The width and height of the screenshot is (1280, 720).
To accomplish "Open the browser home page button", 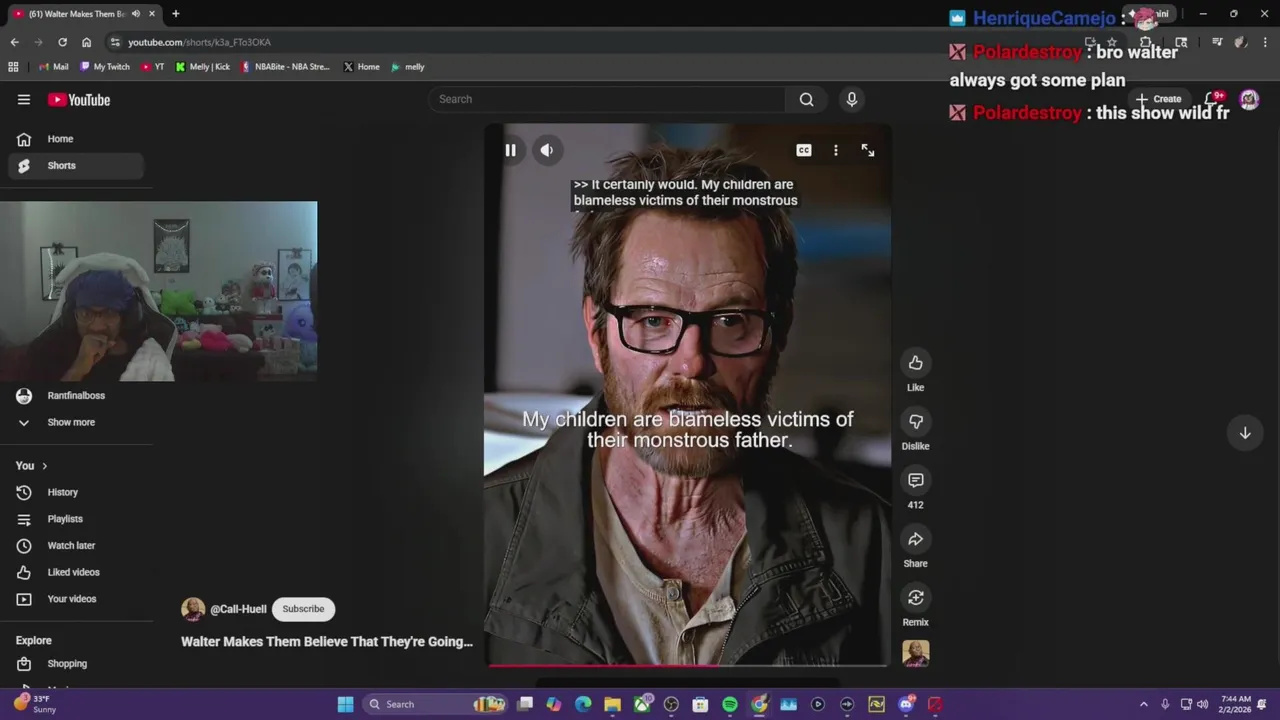I will [x=86, y=42].
